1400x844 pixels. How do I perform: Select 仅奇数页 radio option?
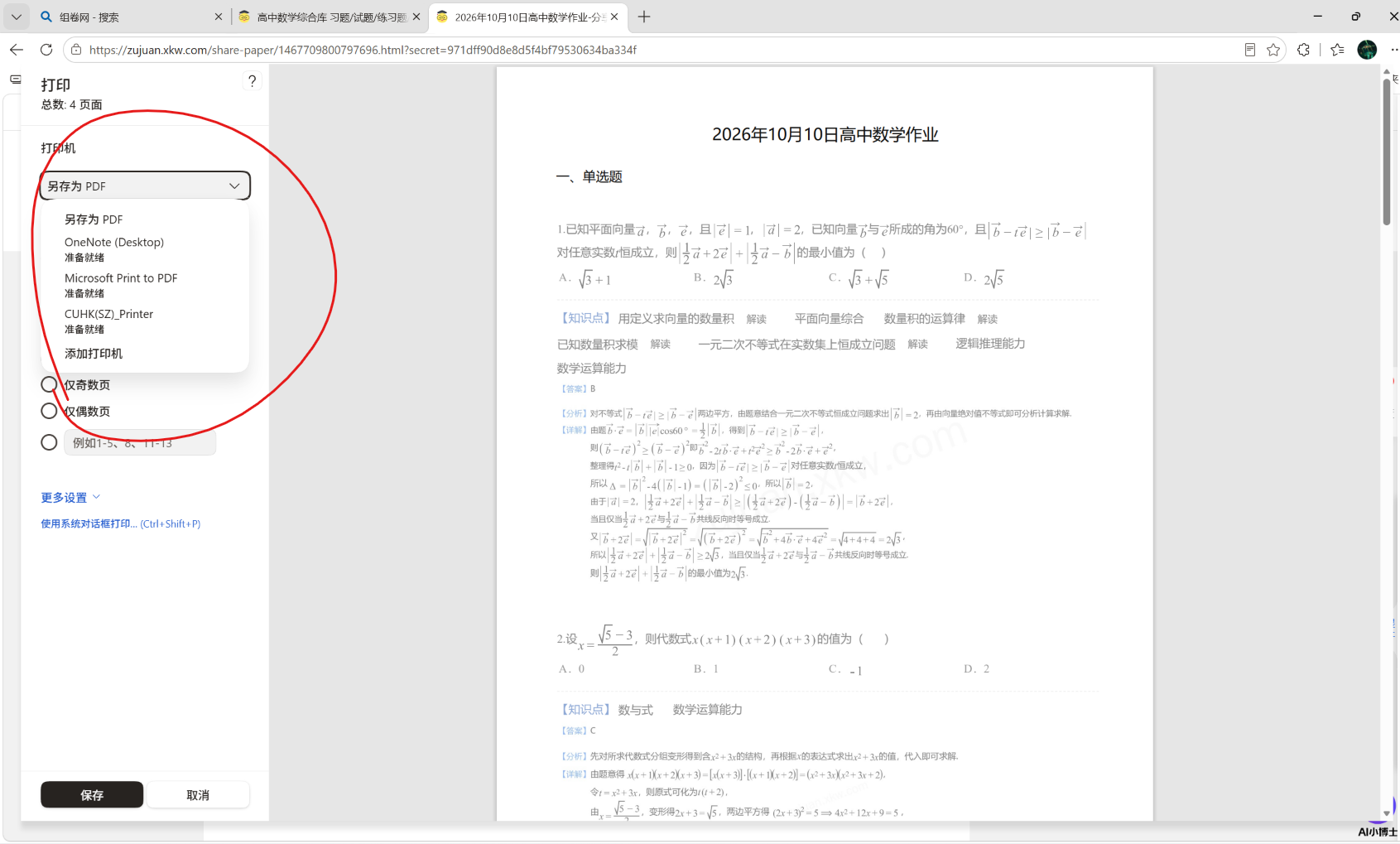coord(49,384)
